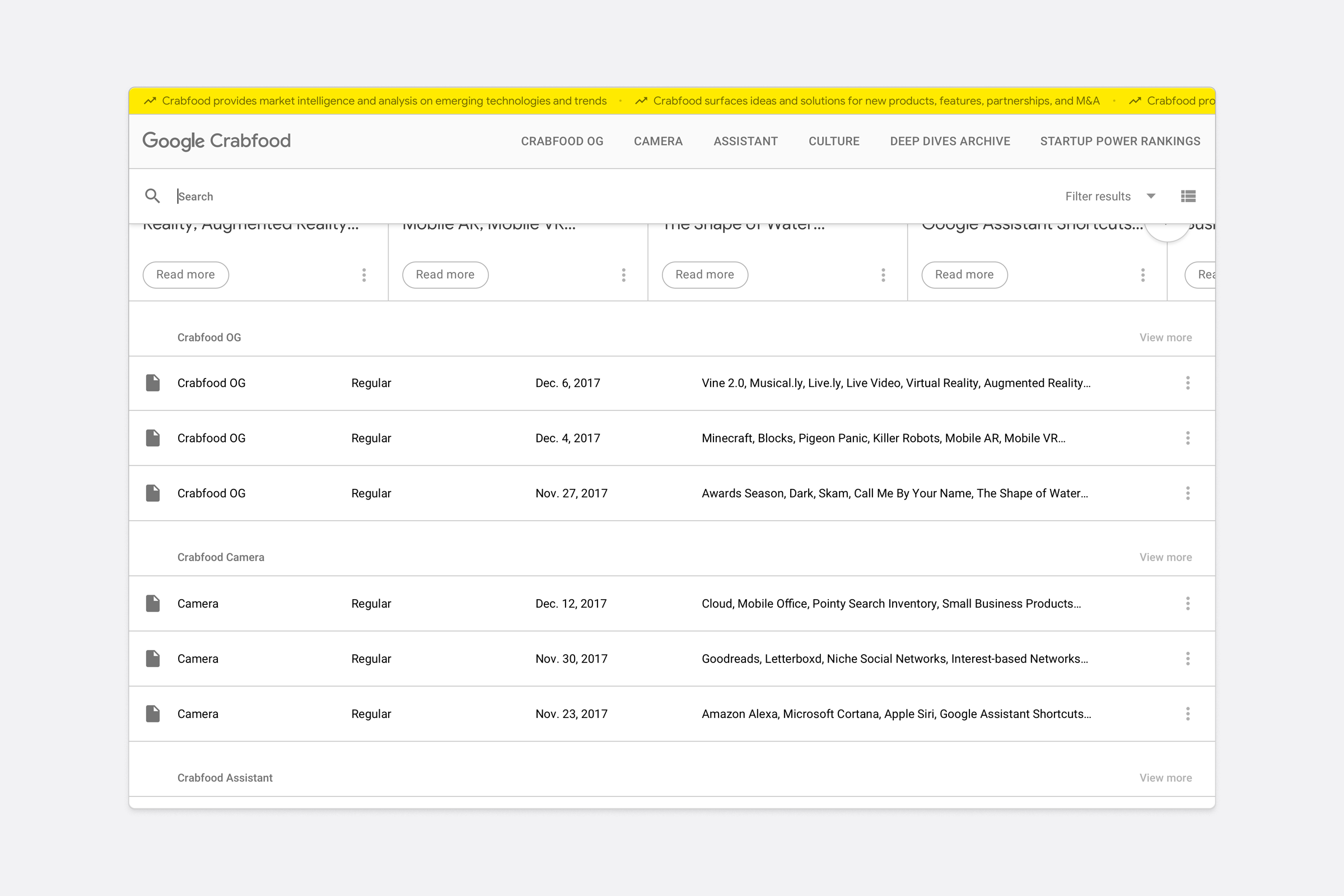Click Read more on Mobile AR card
Image resolution: width=1344 pixels, height=896 pixels.
coord(445,275)
